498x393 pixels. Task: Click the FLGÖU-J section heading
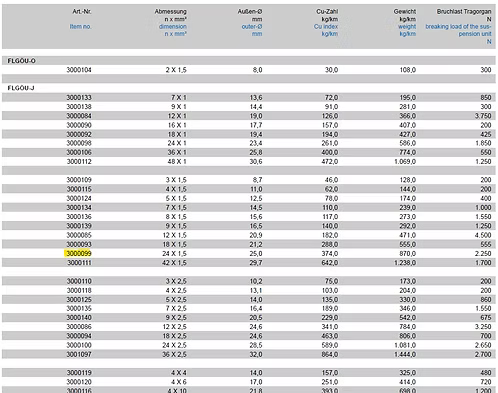pos(21,88)
